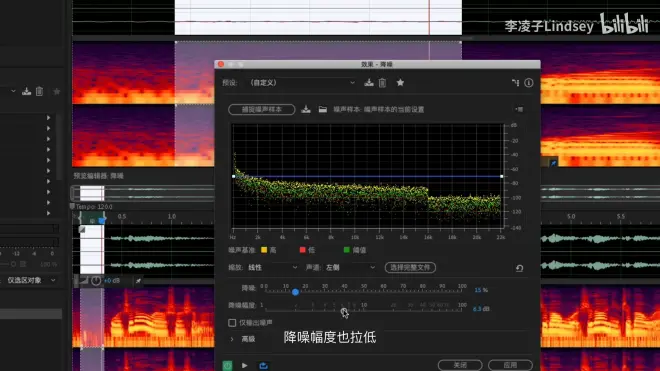
Task: Toggle effect power state button
Action: tap(227, 366)
